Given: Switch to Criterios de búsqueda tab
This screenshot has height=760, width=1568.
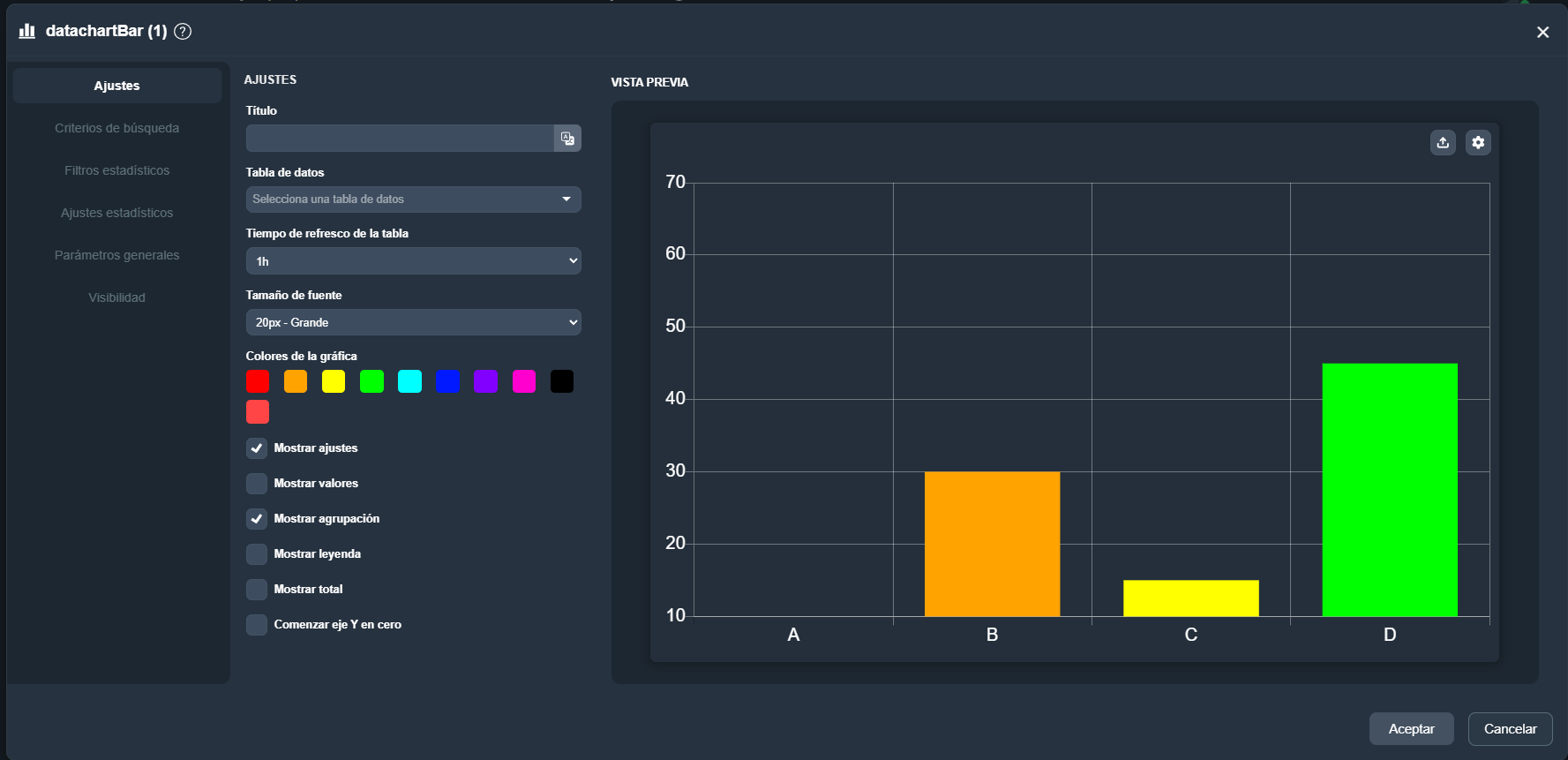Looking at the screenshot, I should (116, 128).
